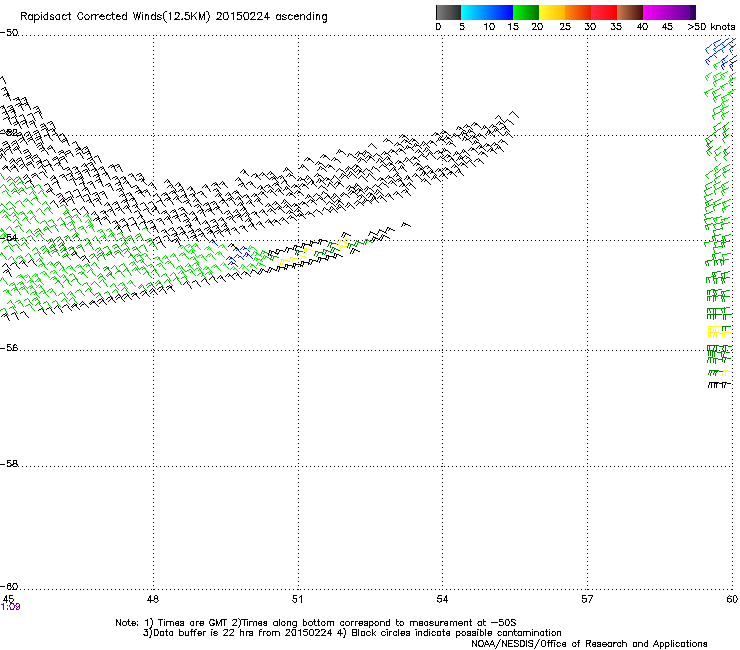Click the magenta 40-45 knots legend swatch
The width and height of the screenshot is (740, 650).
click(656, 12)
